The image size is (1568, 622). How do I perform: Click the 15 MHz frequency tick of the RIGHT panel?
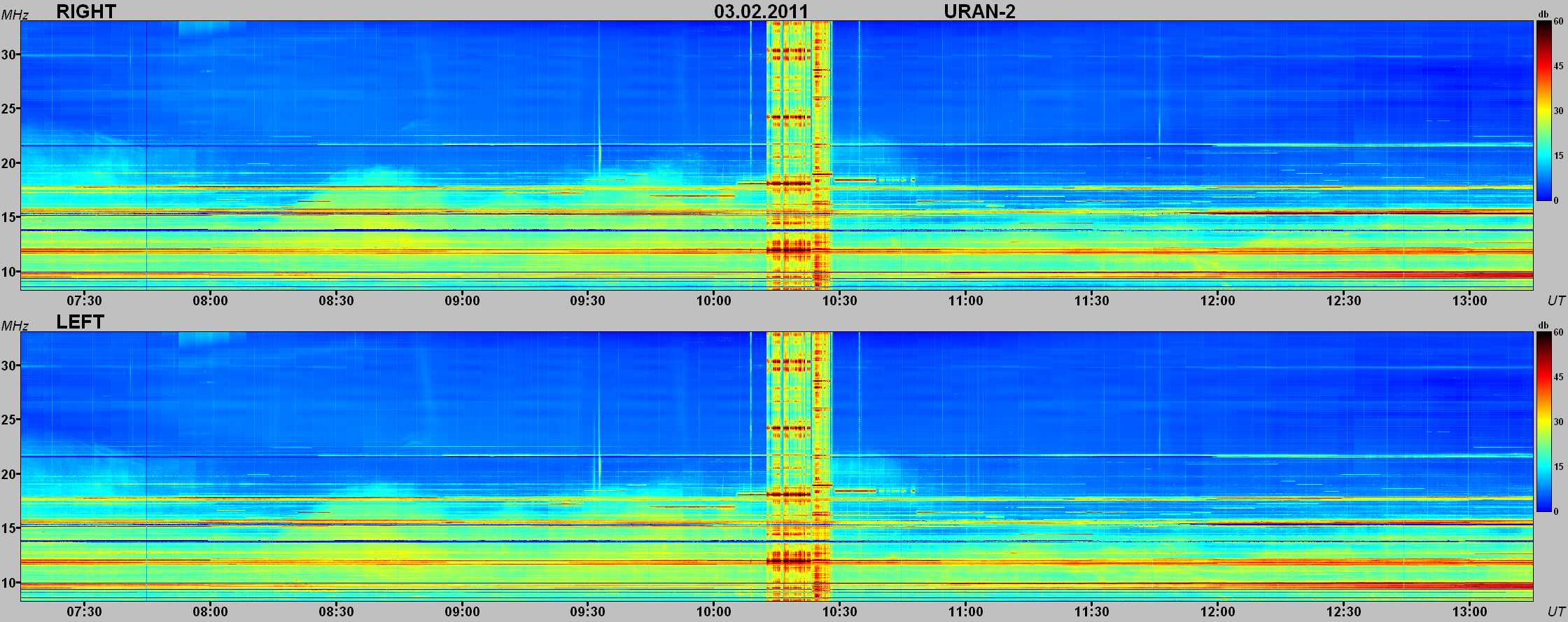click(9, 218)
